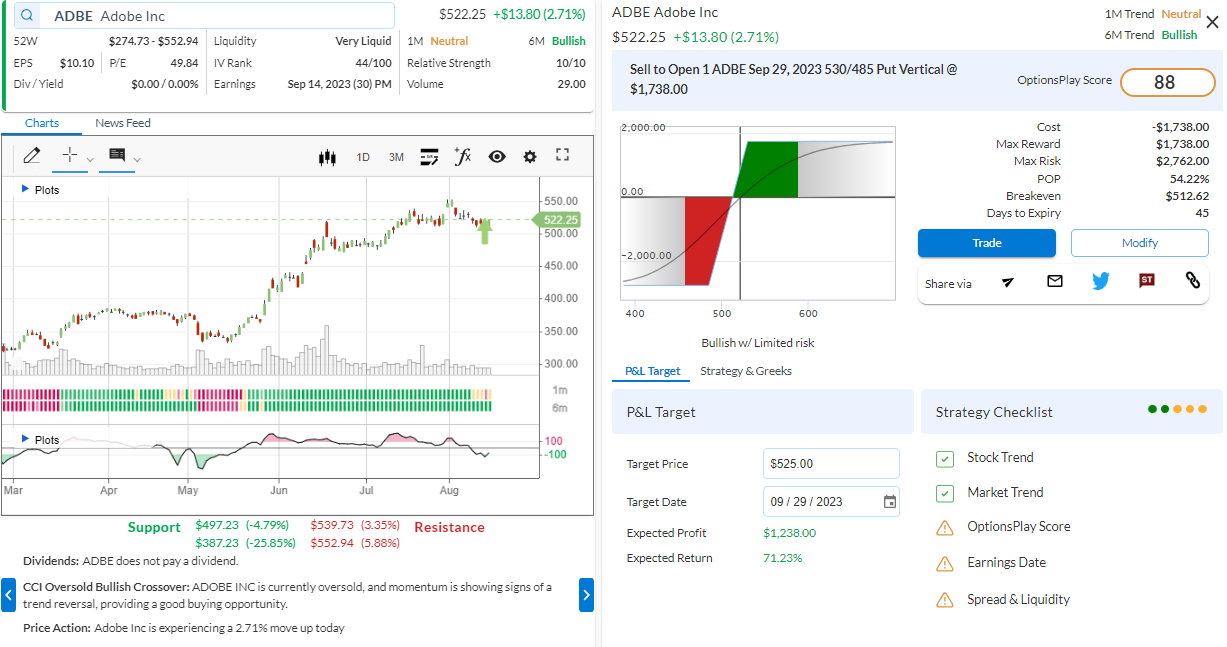Close the trade idea panel

point(1212,22)
